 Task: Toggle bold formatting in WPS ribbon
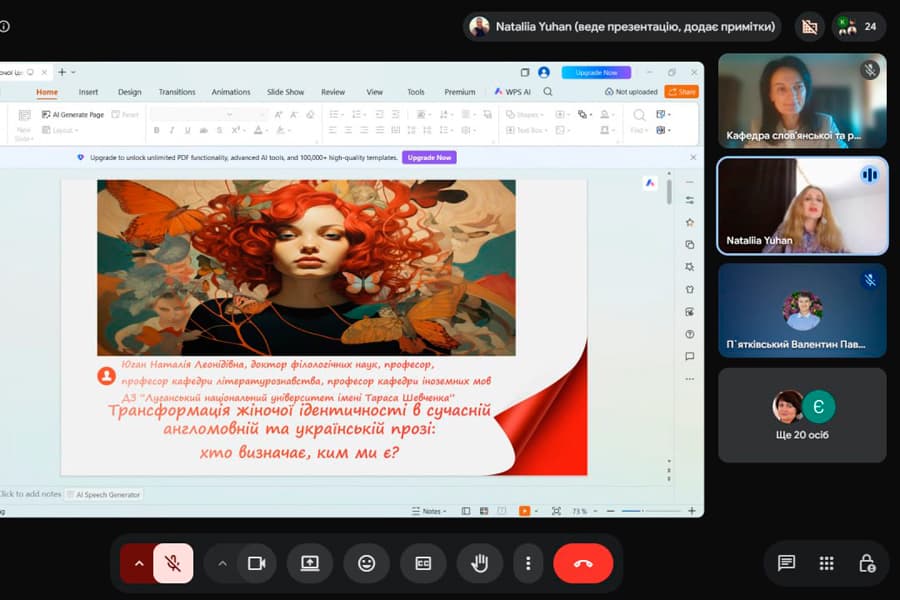click(x=157, y=131)
